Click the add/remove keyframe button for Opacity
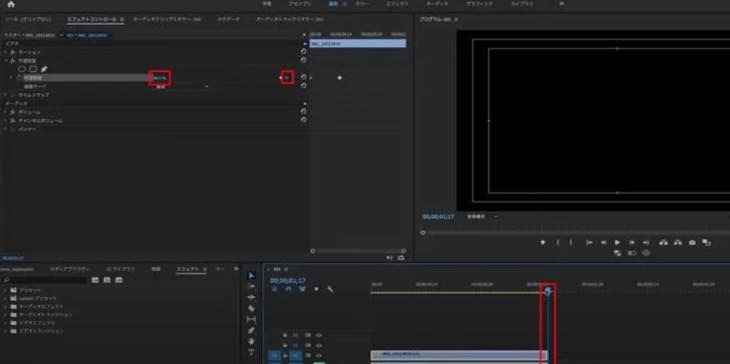The height and width of the screenshot is (364, 730). (x=288, y=78)
